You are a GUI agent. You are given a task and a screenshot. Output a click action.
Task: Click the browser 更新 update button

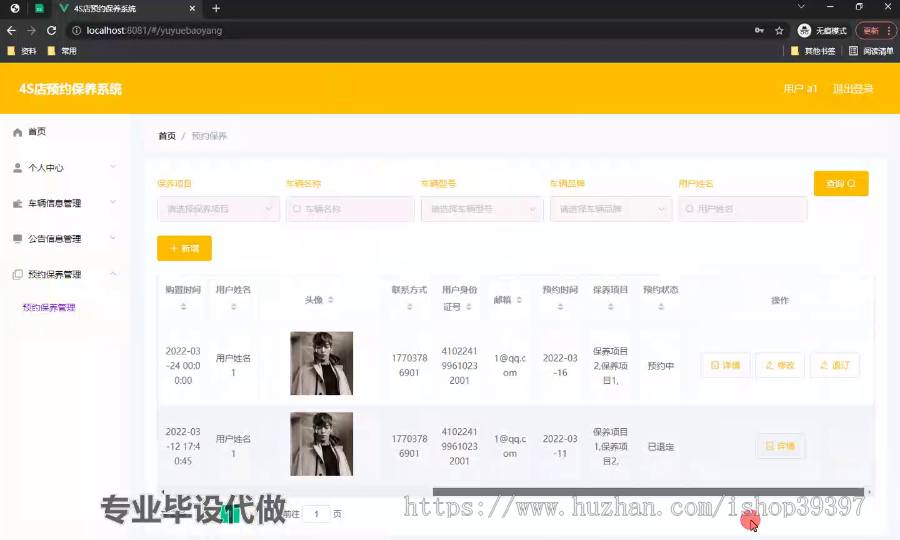871,30
